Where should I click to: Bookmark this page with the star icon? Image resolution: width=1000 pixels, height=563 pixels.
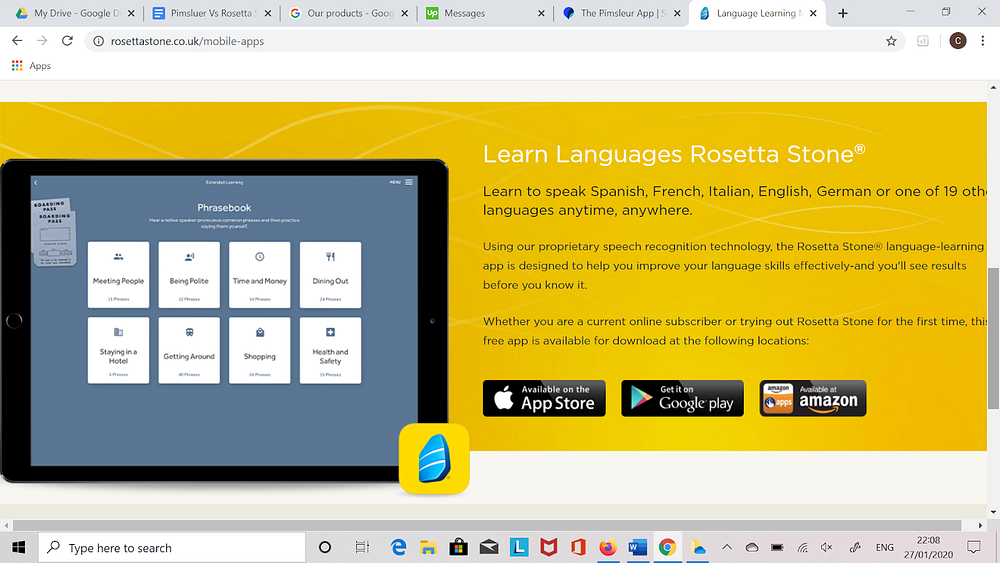[891, 41]
